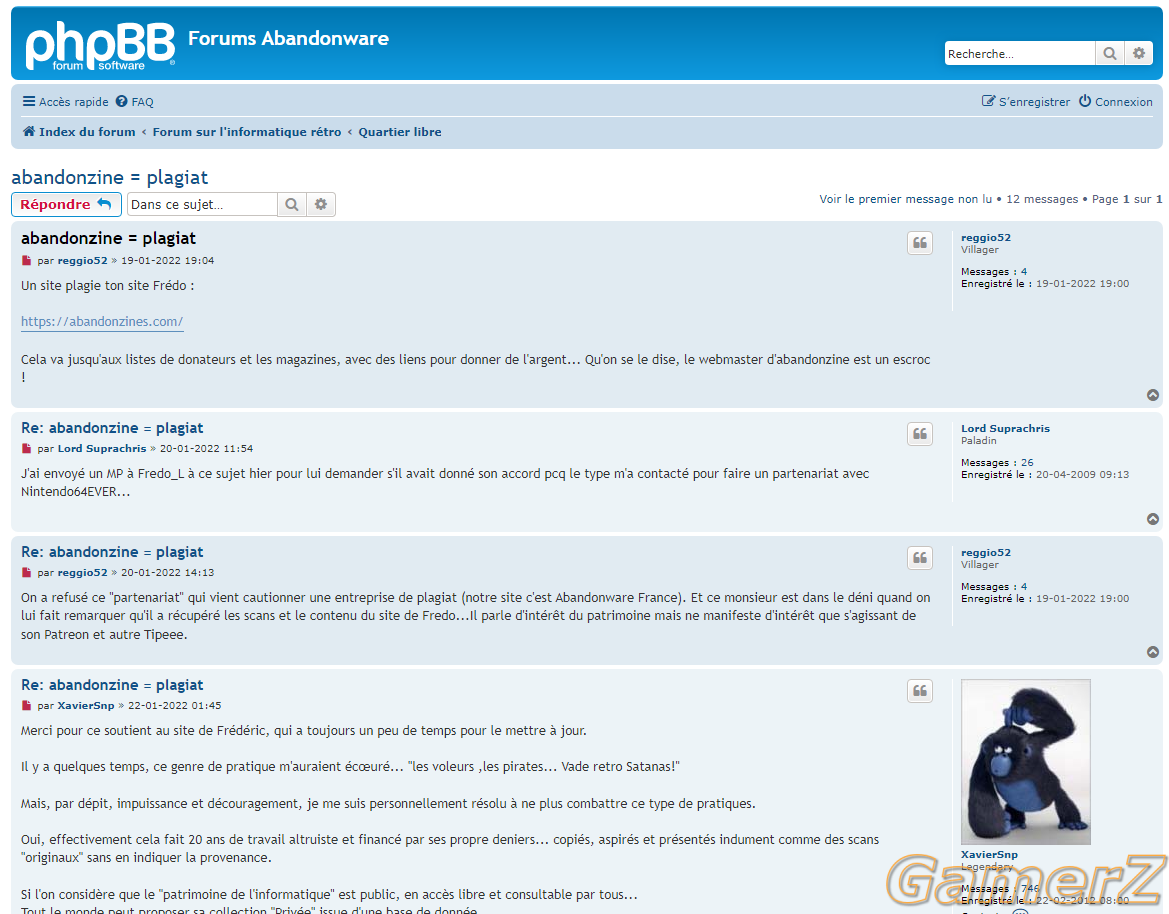
Task: Open the Accès rapide menu
Action: 66,101
